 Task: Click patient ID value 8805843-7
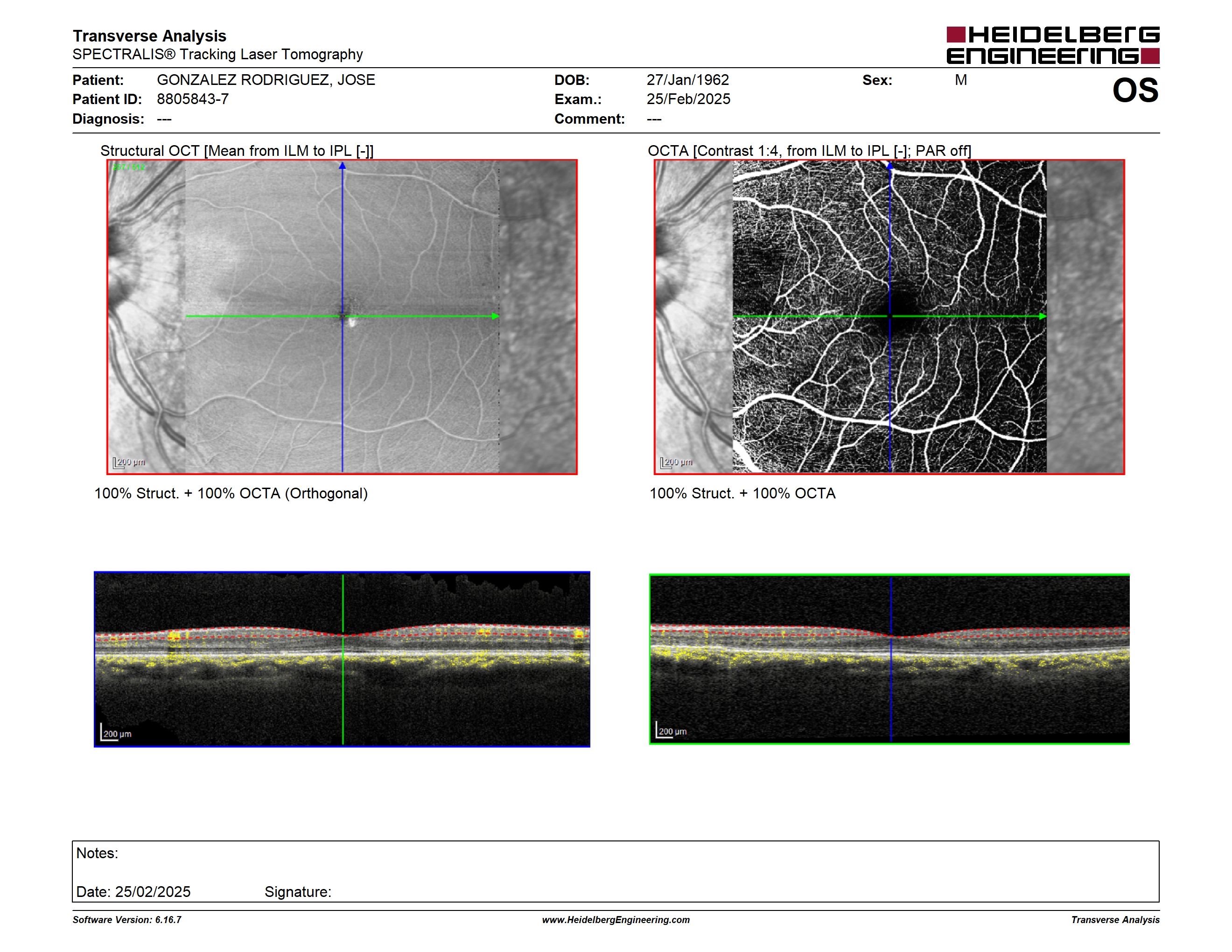click(x=193, y=99)
